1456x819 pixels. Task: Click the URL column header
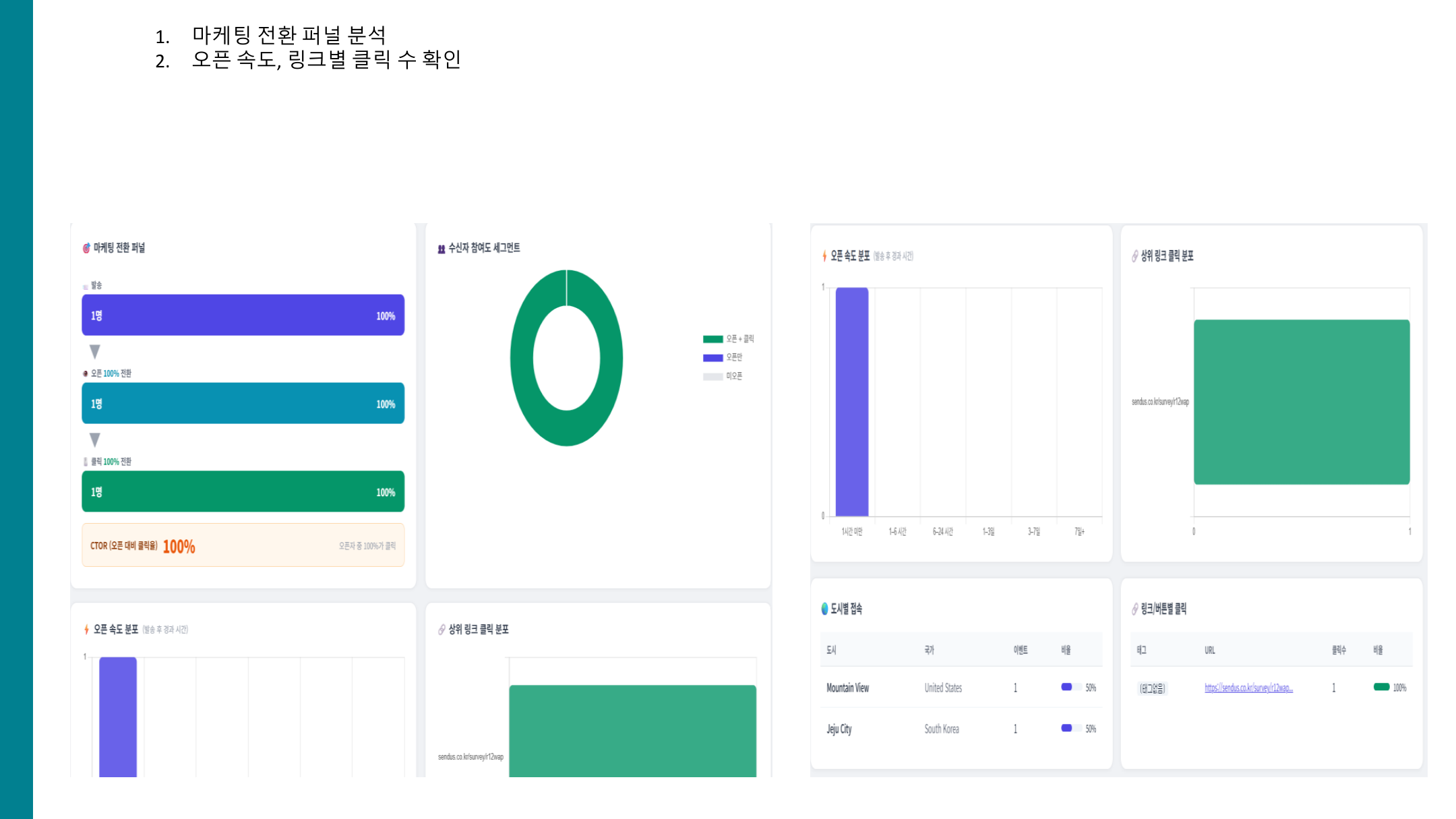[1210, 650]
